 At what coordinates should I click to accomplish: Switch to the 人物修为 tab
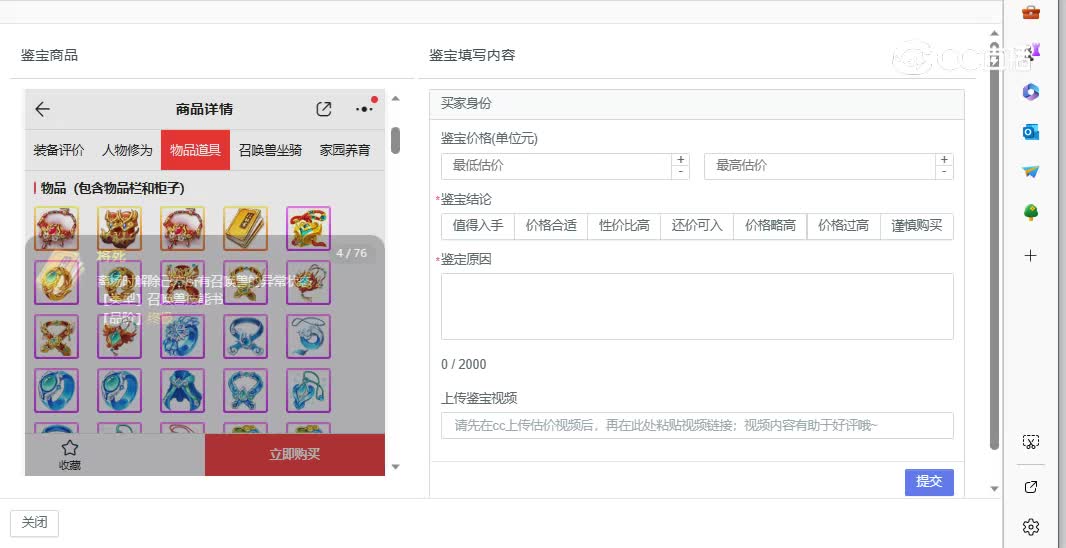click(127, 150)
